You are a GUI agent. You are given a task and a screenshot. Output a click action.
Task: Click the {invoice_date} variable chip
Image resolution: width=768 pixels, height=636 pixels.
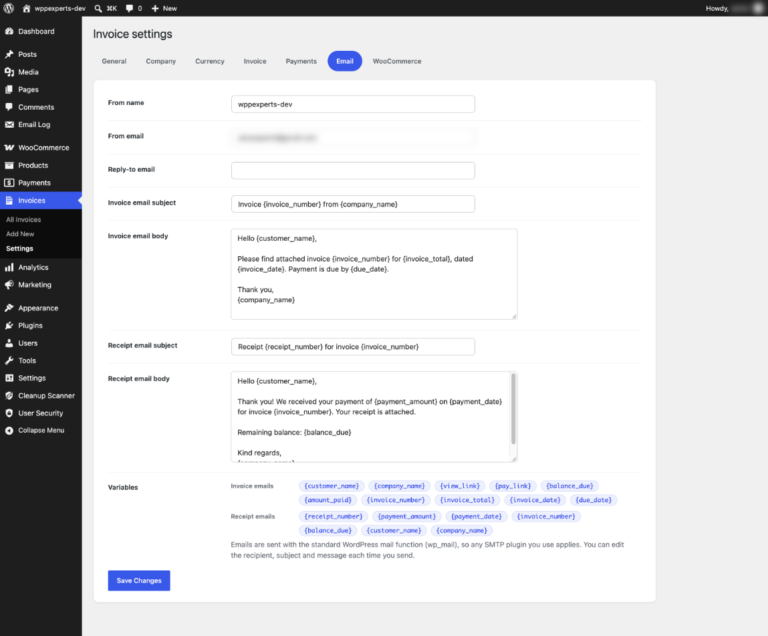click(x=535, y=500)
